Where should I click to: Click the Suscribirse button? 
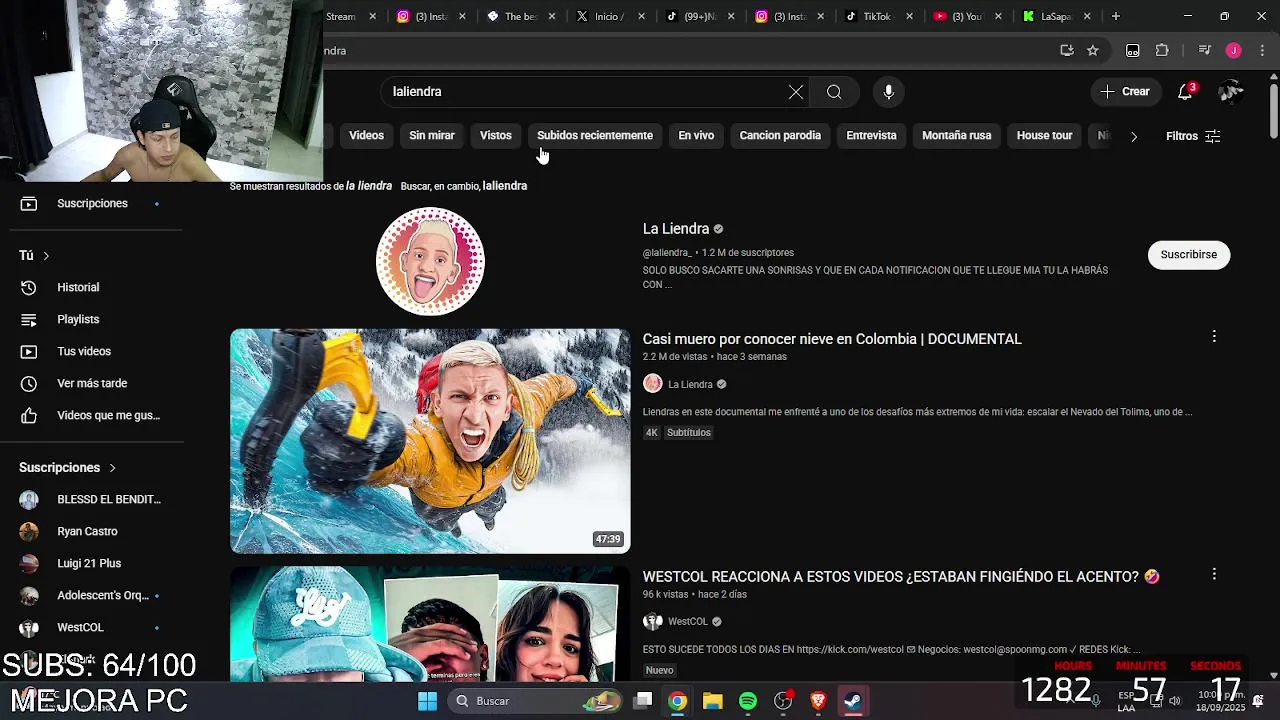(1189, 254)
